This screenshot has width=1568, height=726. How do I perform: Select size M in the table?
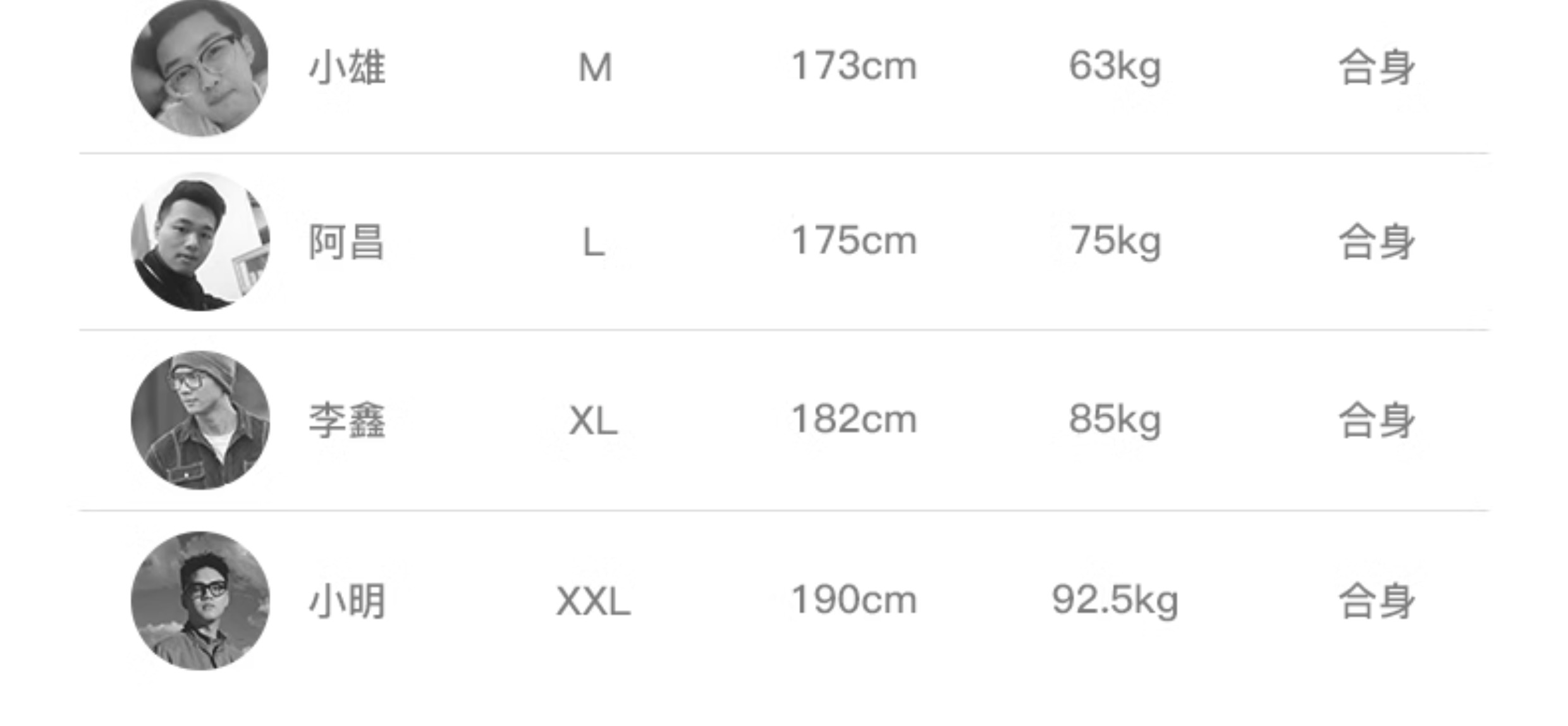click(x=595, y=67)
